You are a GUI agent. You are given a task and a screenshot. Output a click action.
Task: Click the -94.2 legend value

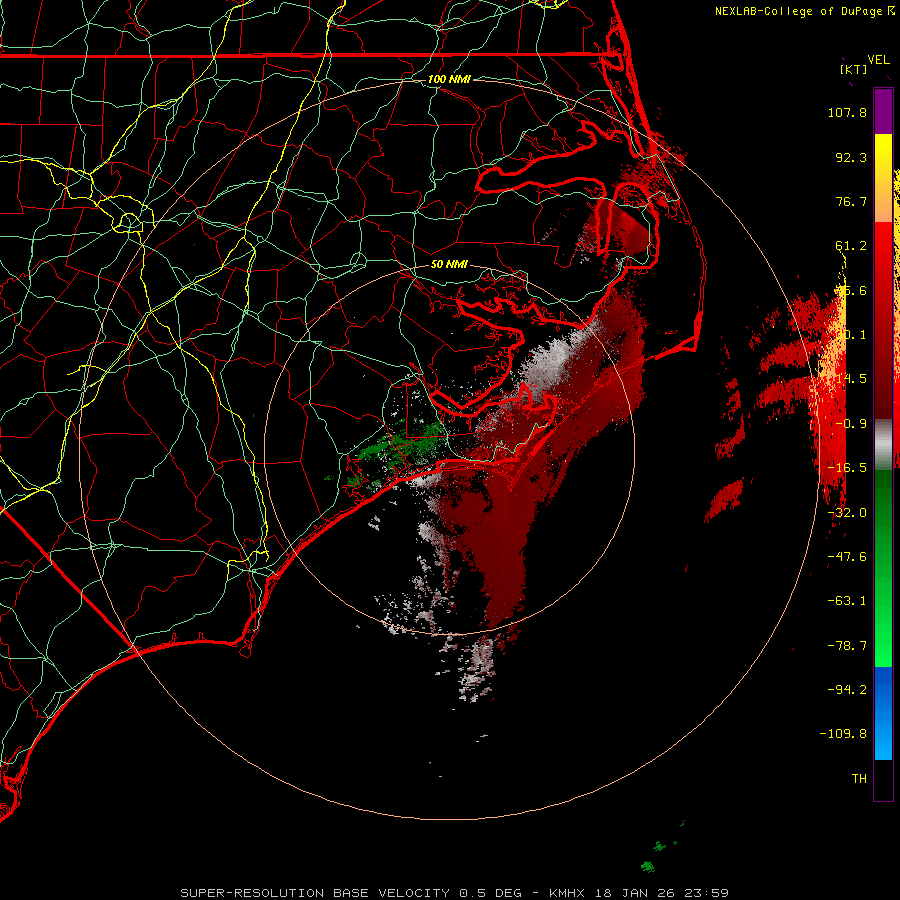pyautogui.click(x=847, y=689)
